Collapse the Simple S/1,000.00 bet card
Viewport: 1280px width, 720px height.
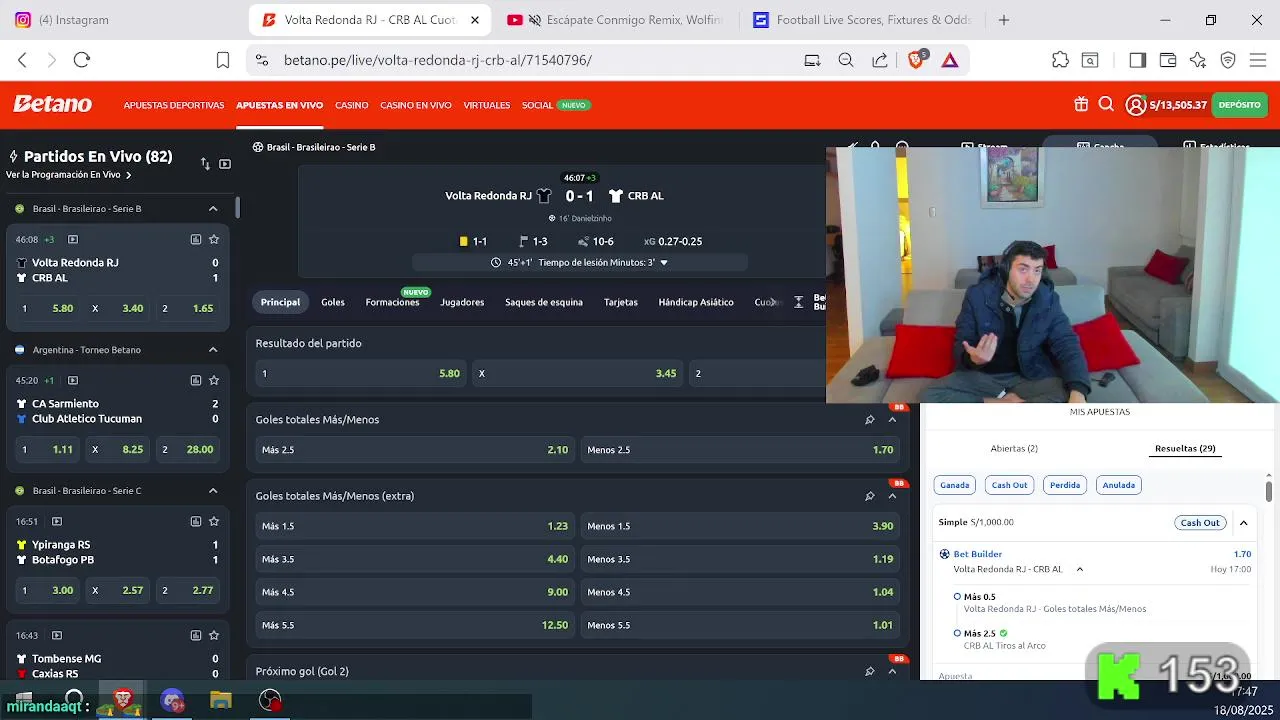point(1243,522)
